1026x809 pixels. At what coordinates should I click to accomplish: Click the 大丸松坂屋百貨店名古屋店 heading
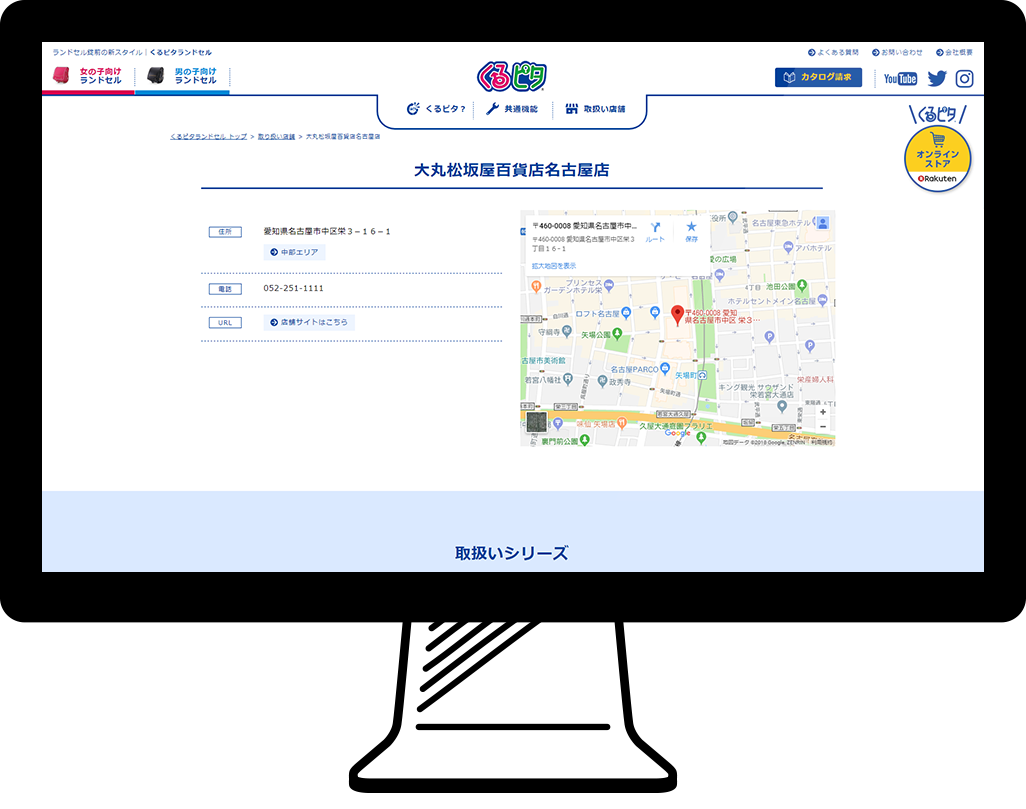tap(512, 170)
